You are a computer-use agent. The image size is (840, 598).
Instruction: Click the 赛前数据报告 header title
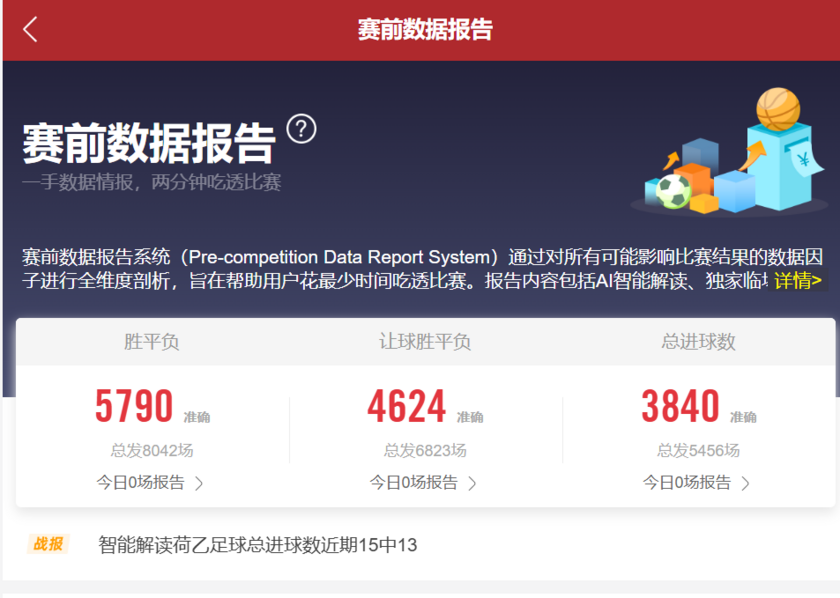[425, 30]
